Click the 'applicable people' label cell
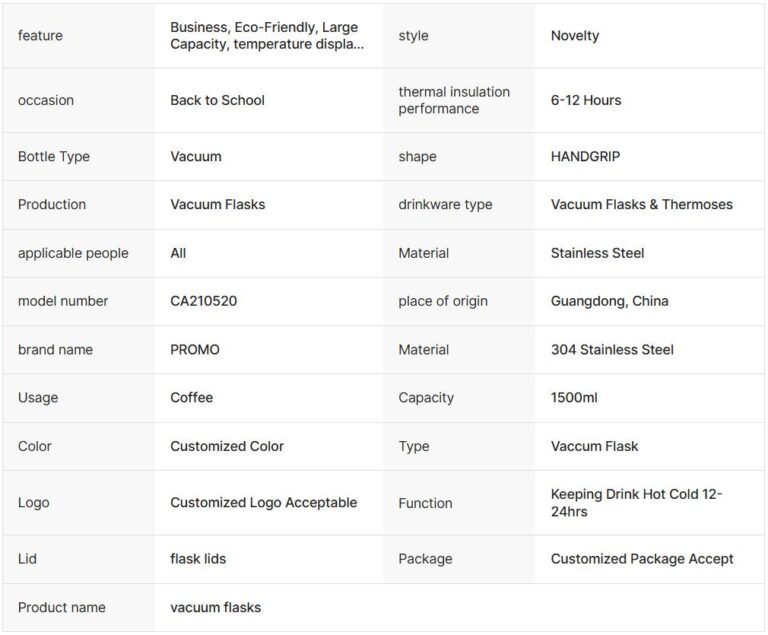Viewport: 768px width, 635px height. (x=73, y=254)
